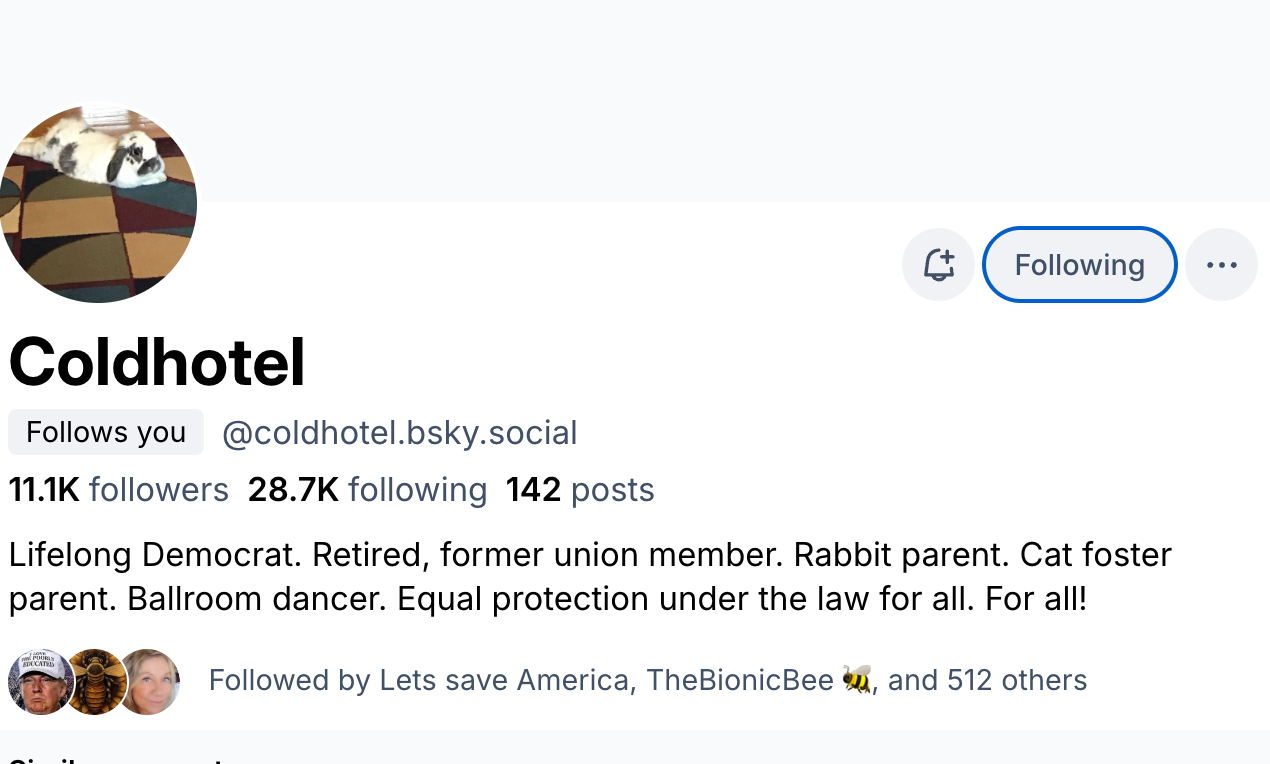
Task: View the 11.1K followers list
Action: [x=119, y=490]
